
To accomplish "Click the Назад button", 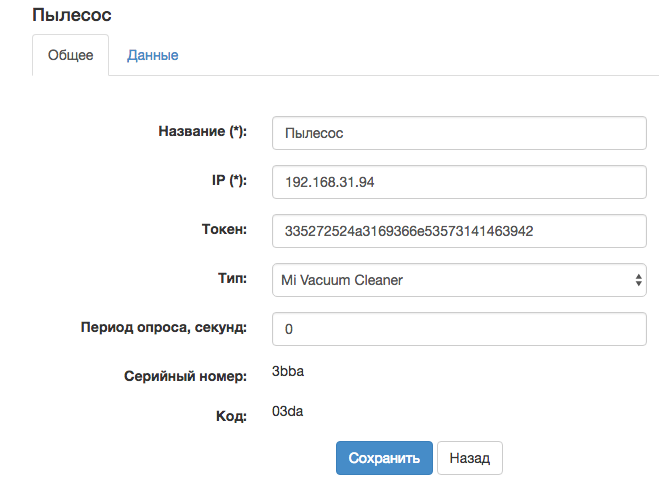I will tap(469, 458).
